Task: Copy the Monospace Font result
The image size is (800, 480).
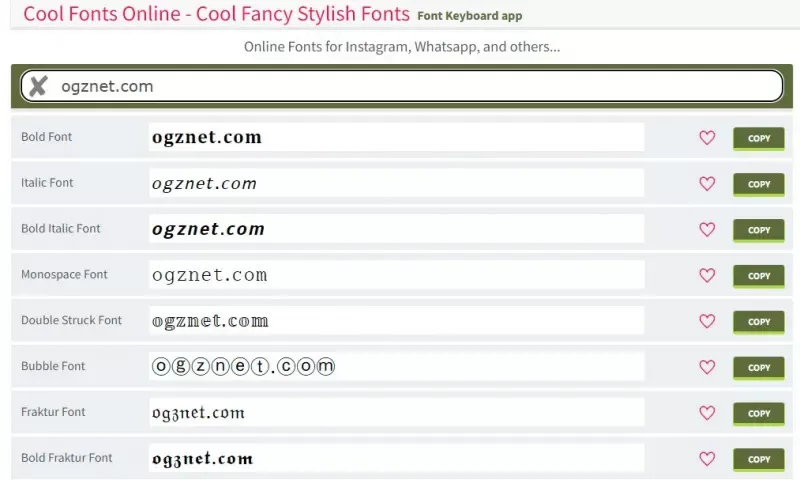Action: click(x=759, y=276)
